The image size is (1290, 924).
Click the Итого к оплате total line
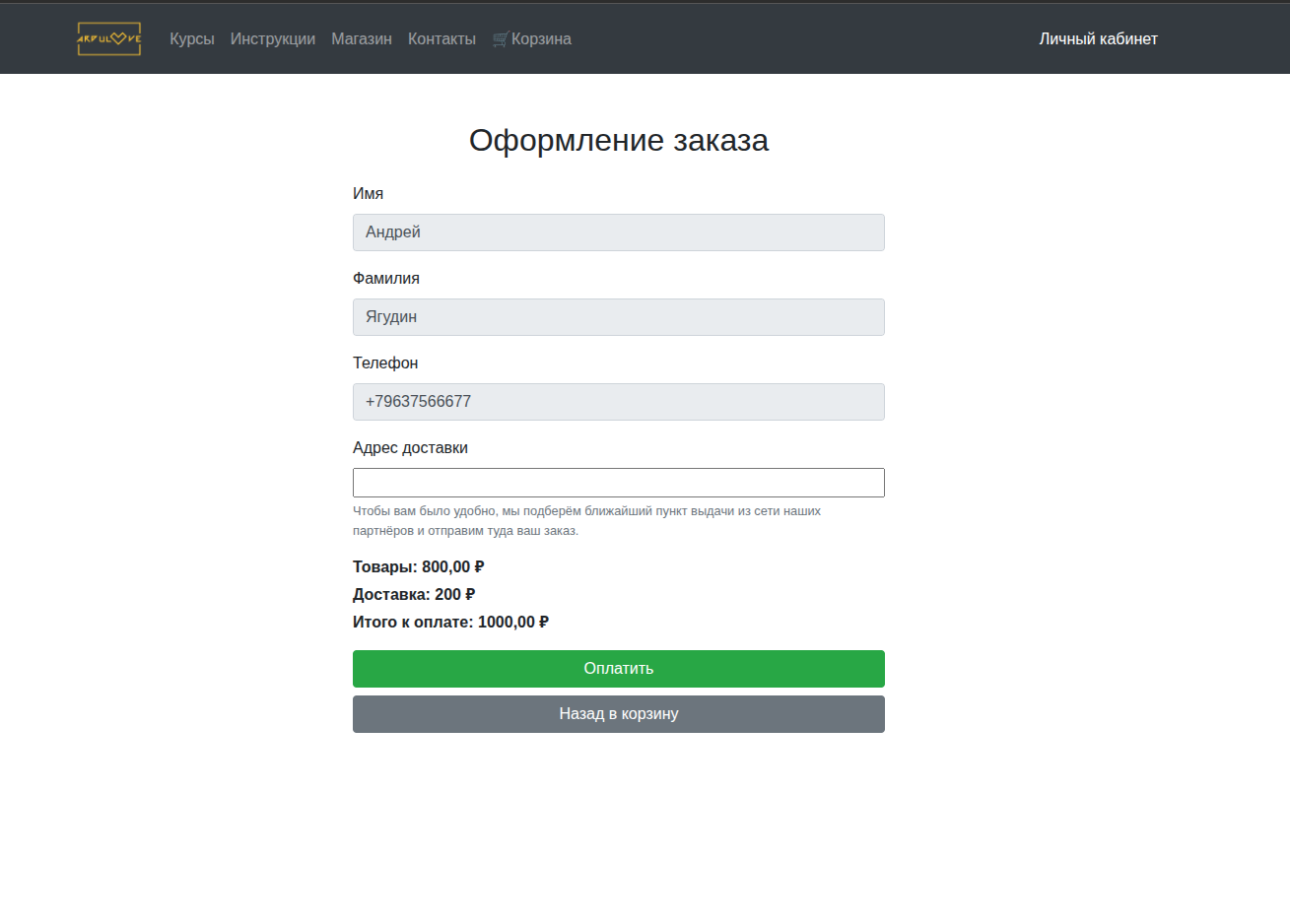point(450,623)
